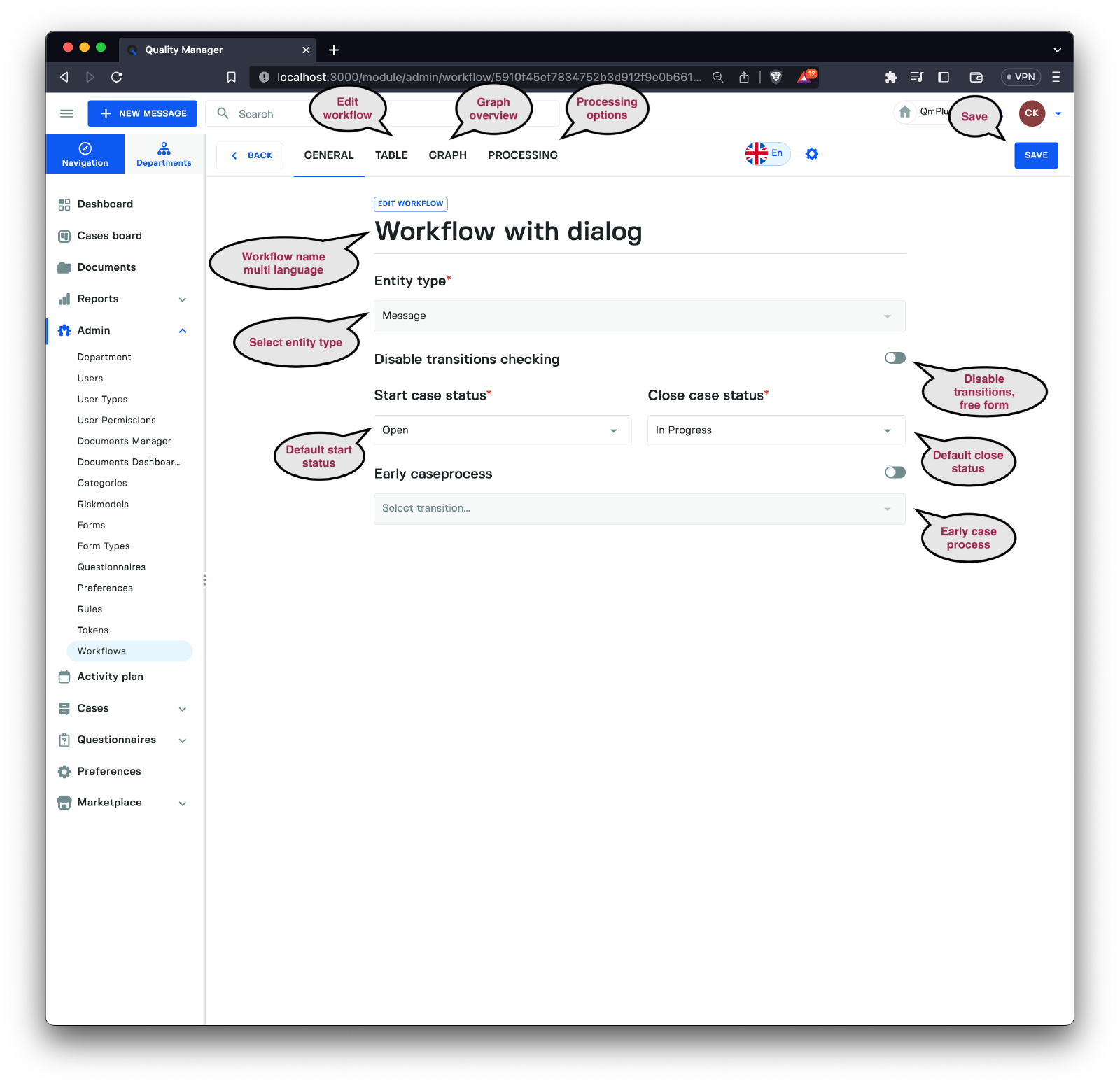This screenshot has width=1120, height=1086.
Task: Enable Disable transitions checking toggle
Action: [895, 358]
